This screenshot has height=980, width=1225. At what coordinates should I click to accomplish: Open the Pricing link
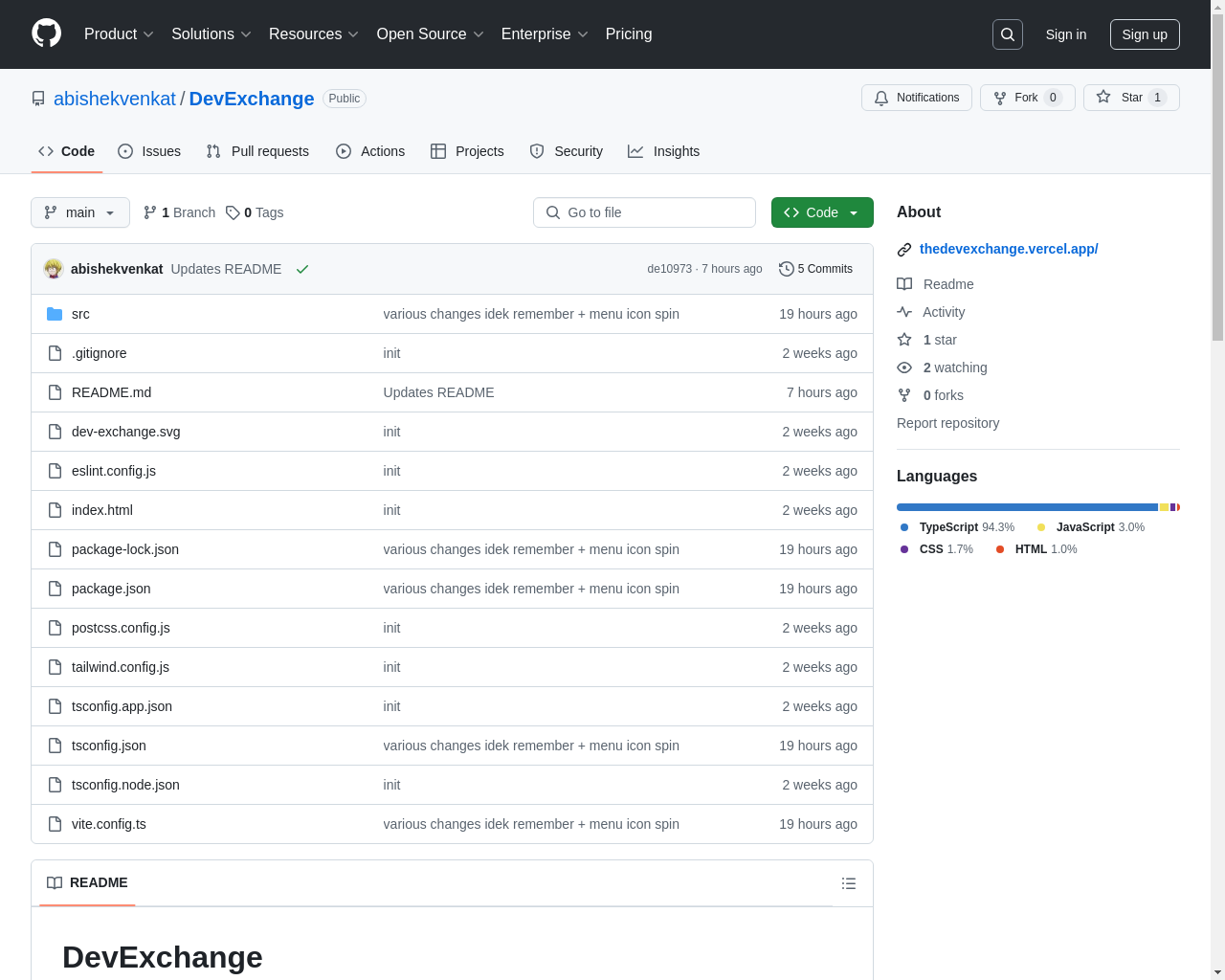coord(629,33)
